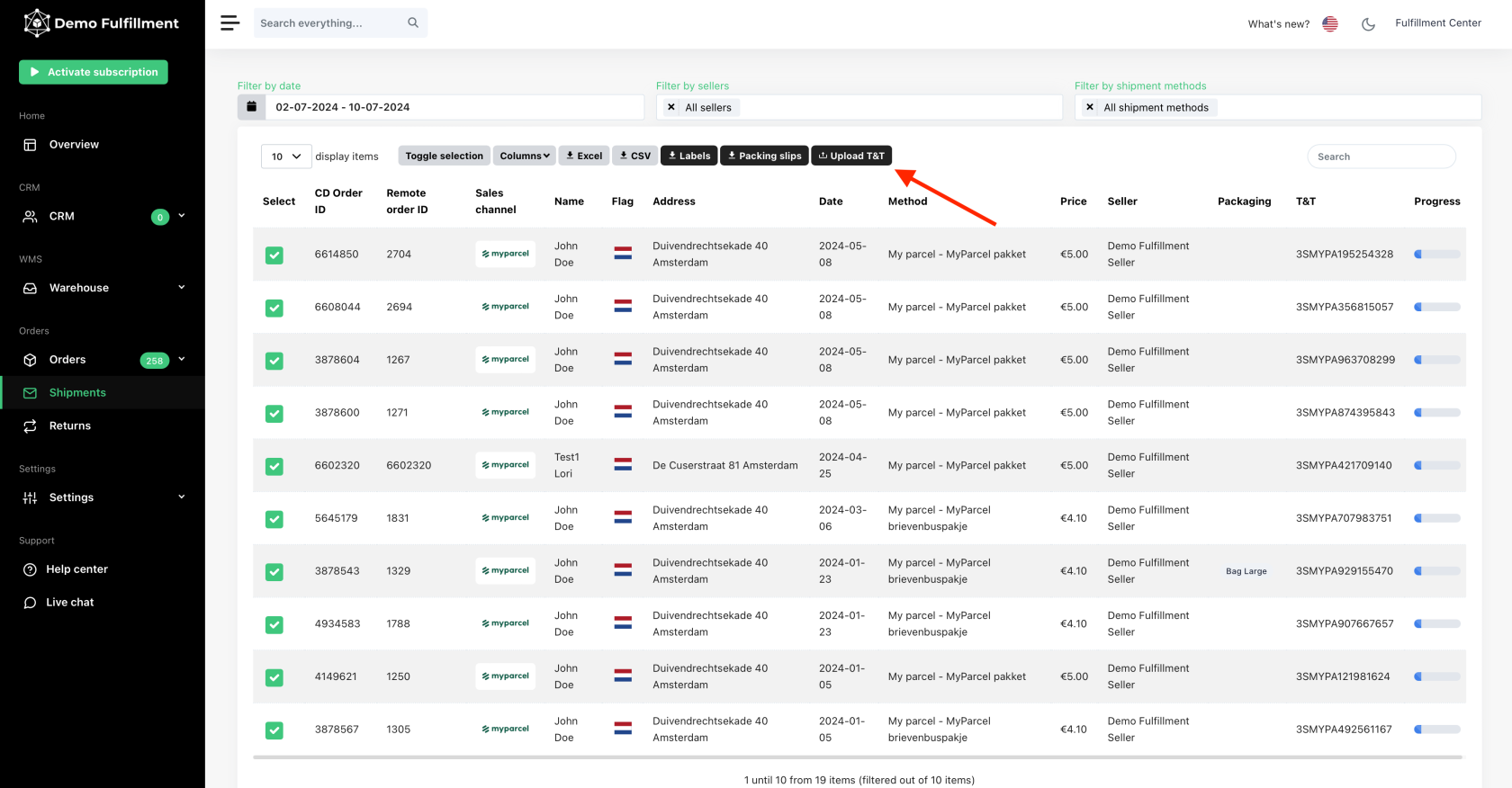Screen dimensions: 1512x788
Task: Expand the Orders sidebar section
Action: tap(103, 360)
